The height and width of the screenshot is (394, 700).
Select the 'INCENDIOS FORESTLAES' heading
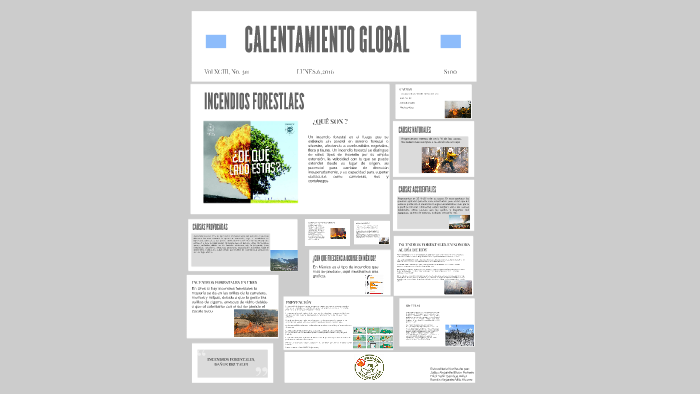point(254,101)
